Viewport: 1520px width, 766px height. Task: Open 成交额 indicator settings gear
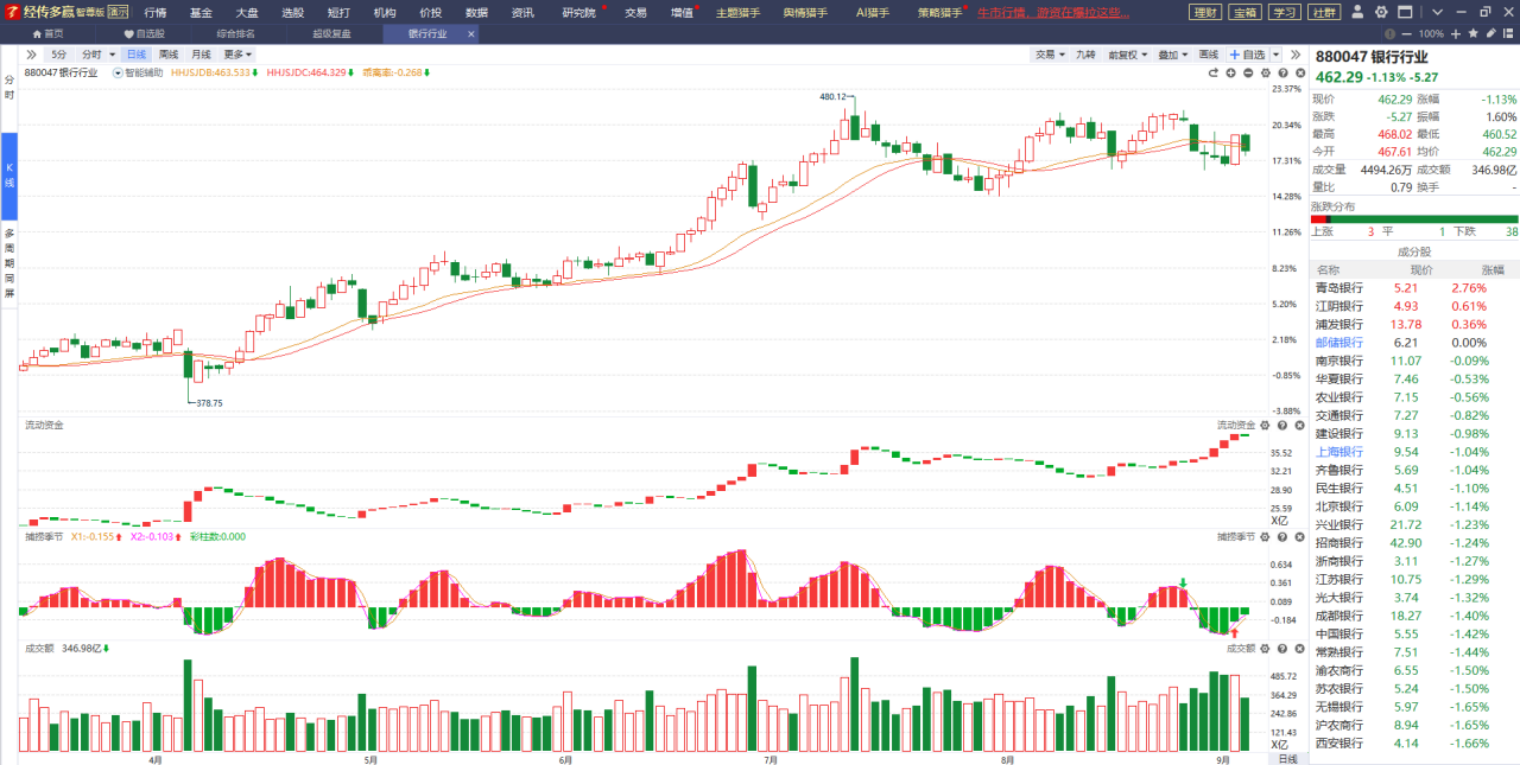click(1265, 648)
